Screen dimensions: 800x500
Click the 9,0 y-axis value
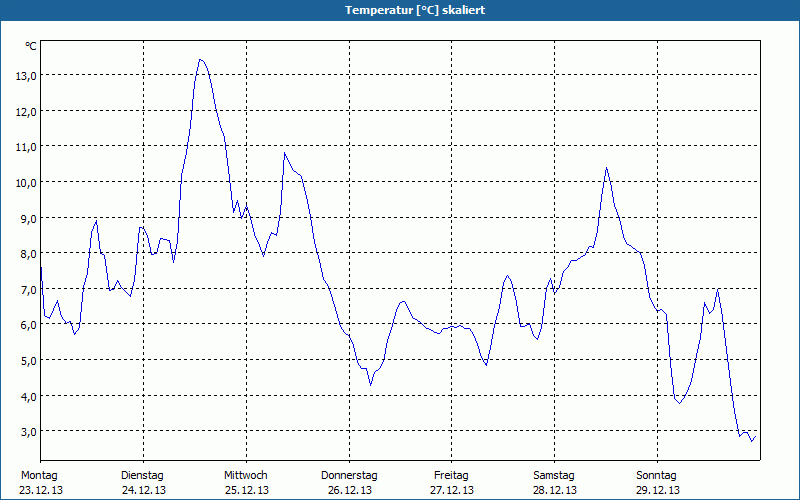[x=29, y=218]
